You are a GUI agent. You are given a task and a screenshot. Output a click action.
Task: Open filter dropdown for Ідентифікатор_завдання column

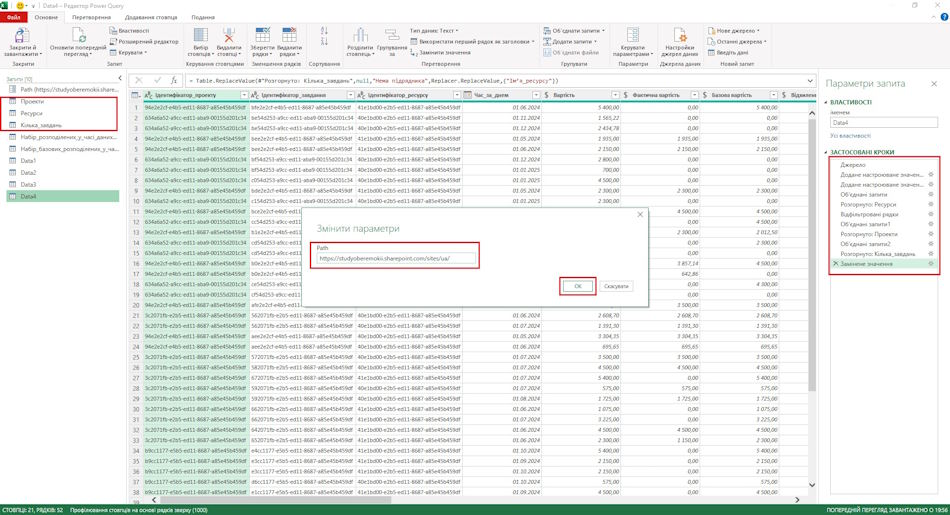click(350, 95)
